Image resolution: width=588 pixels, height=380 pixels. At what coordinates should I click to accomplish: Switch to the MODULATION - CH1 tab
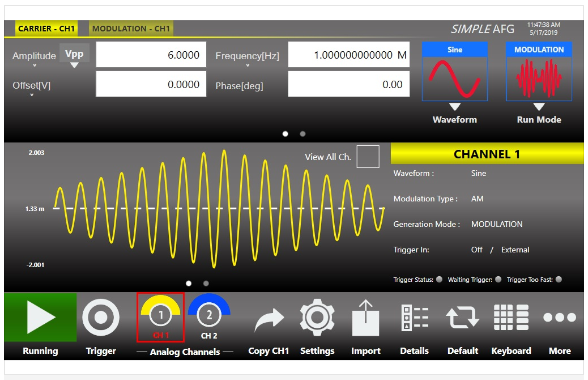click(131, 29)
